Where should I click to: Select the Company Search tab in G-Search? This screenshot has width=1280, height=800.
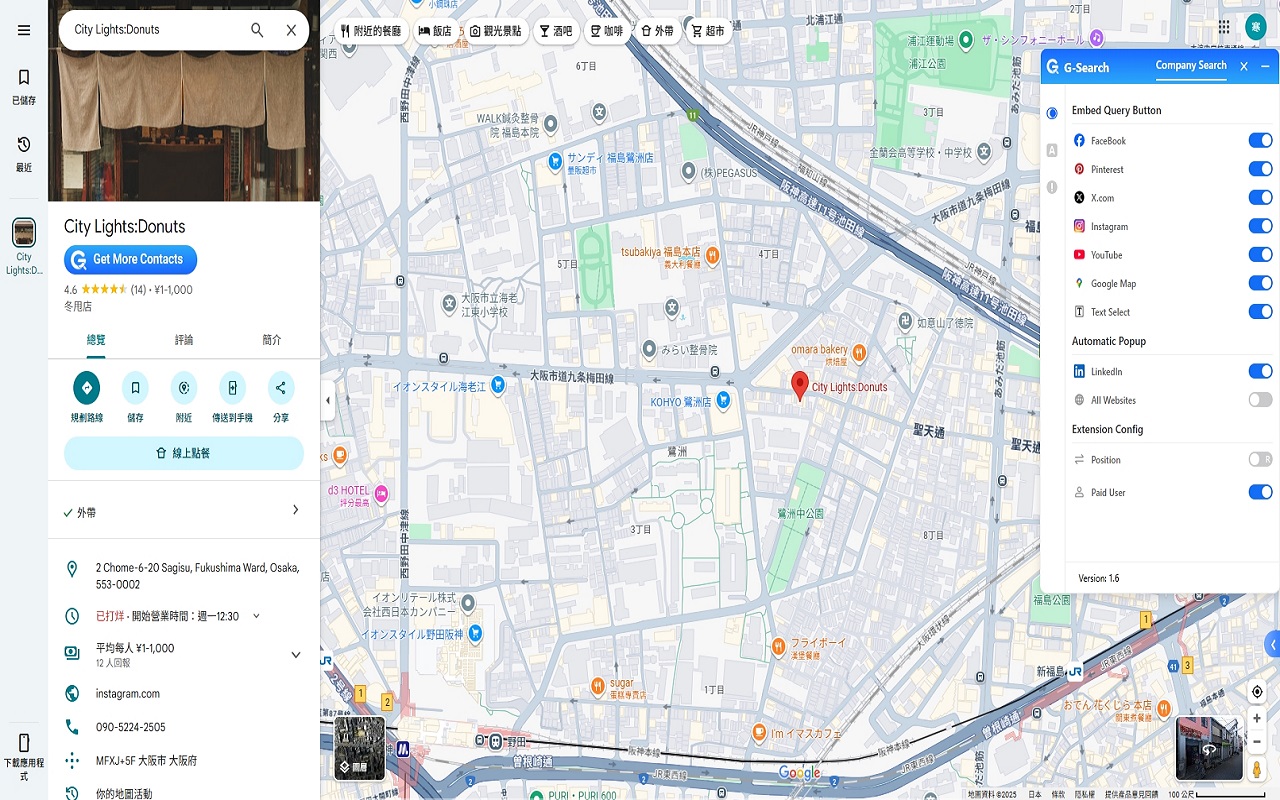[x=1191, y=64]
